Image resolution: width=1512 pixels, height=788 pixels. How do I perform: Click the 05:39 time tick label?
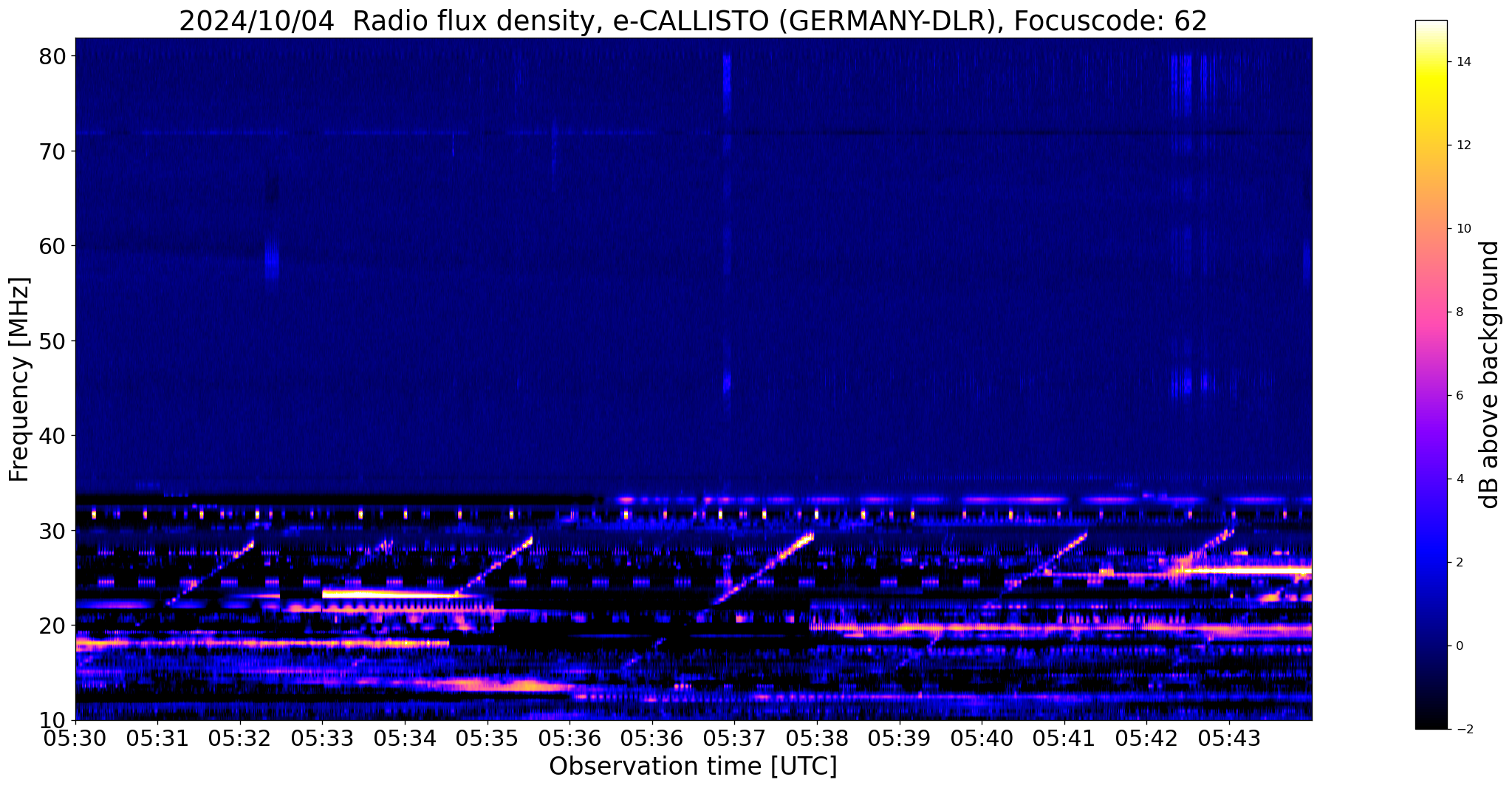coord(900,739)
